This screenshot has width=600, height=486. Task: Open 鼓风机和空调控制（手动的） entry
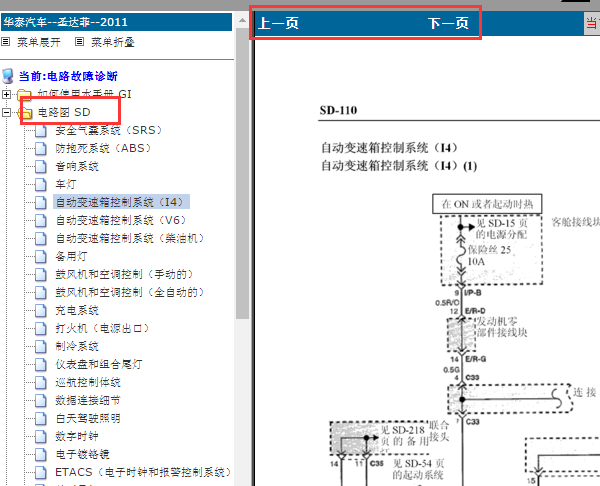(124, 274)
